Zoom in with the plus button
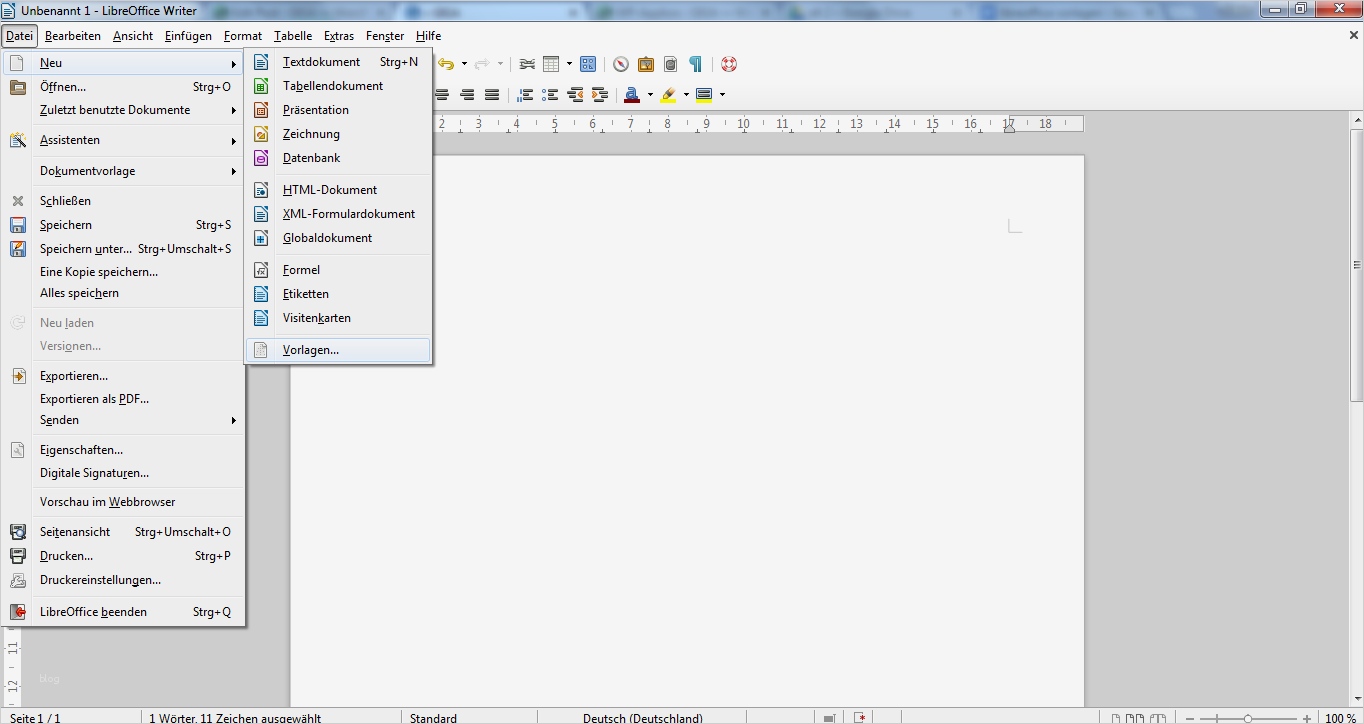Screen dimensions: 1364x724 (1307, 718)
